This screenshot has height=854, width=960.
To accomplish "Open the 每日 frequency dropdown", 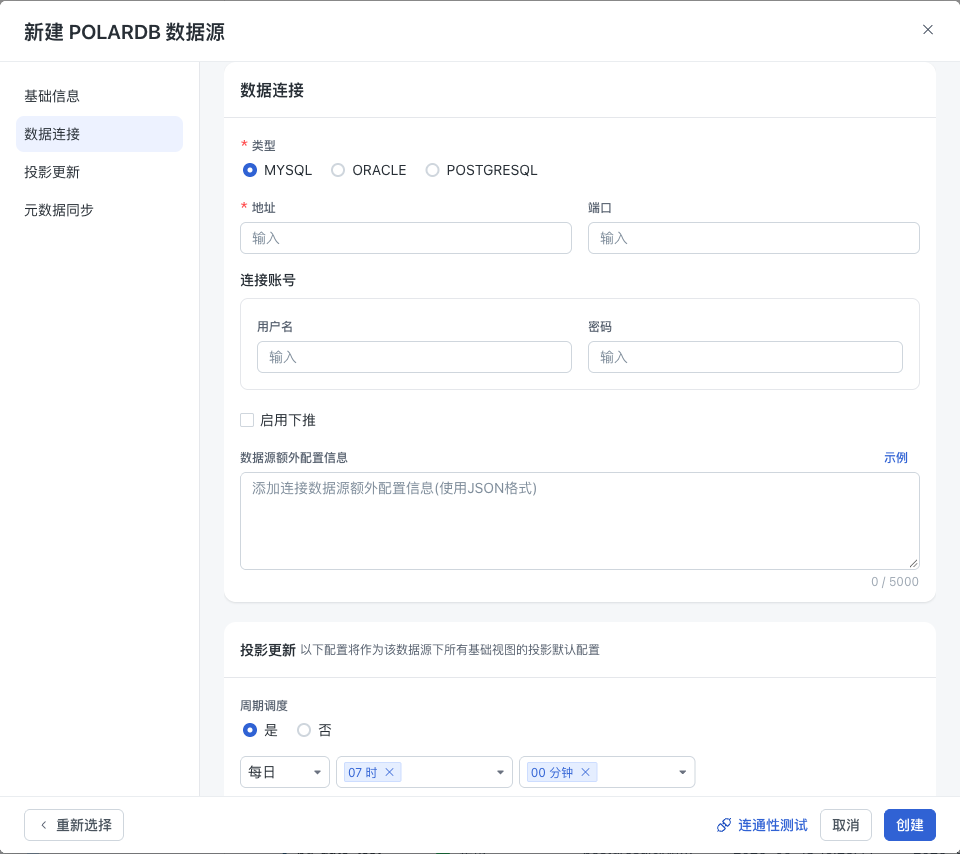I will click(x=285, y=772).
